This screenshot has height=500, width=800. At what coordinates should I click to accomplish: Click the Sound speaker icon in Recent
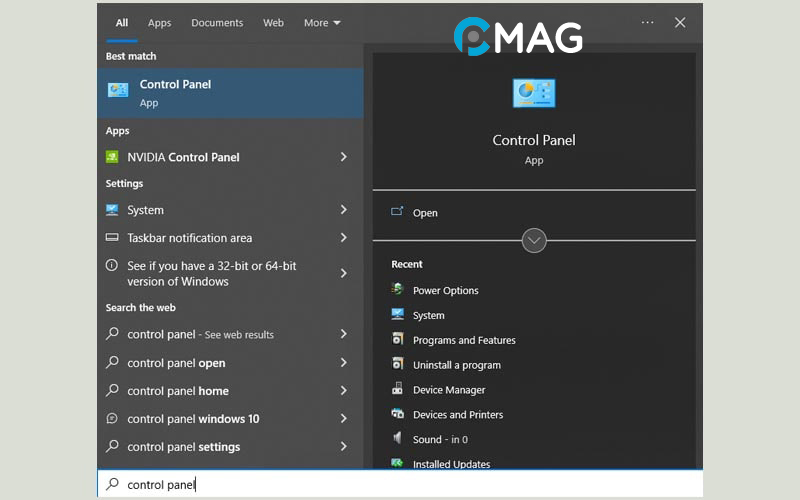tap(397, 439)
